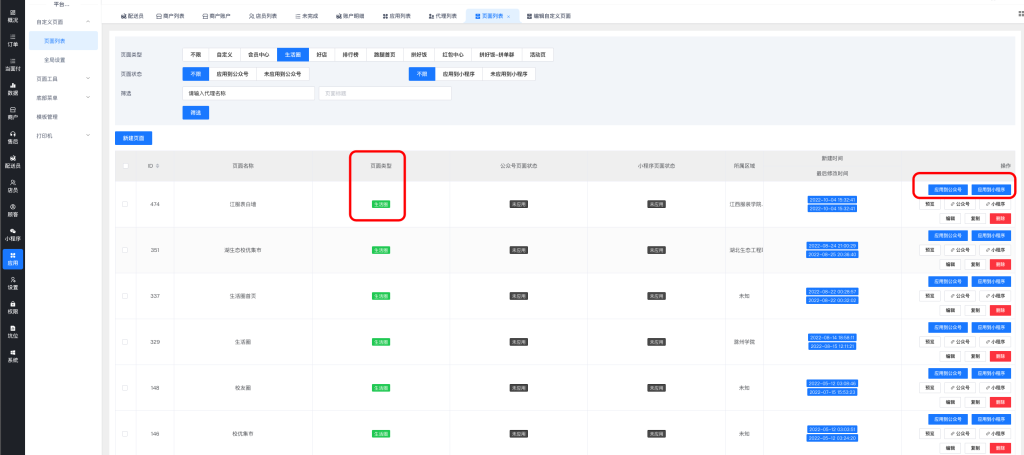The image size is (1024, 455).
Task: Click the 新建页面 button
Action: (x=133, y=136)
